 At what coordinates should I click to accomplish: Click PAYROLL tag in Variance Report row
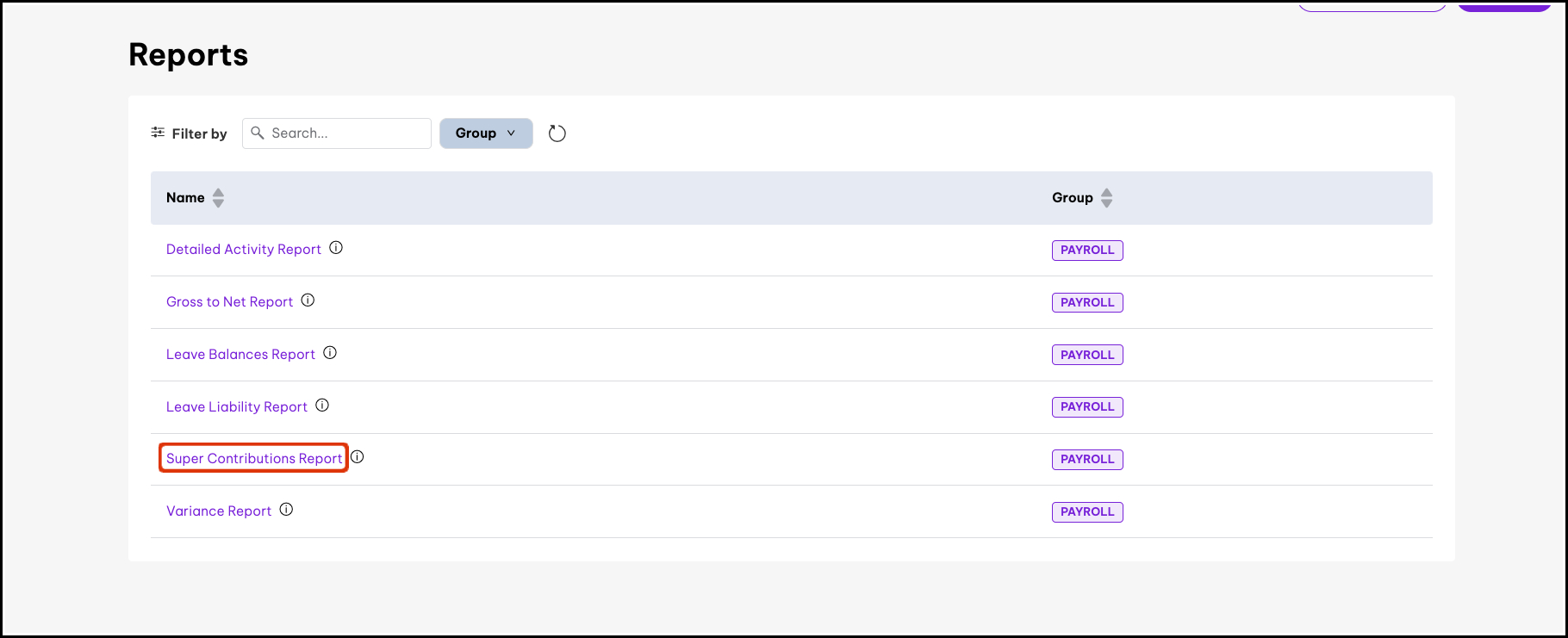[x=1087, y=512]
